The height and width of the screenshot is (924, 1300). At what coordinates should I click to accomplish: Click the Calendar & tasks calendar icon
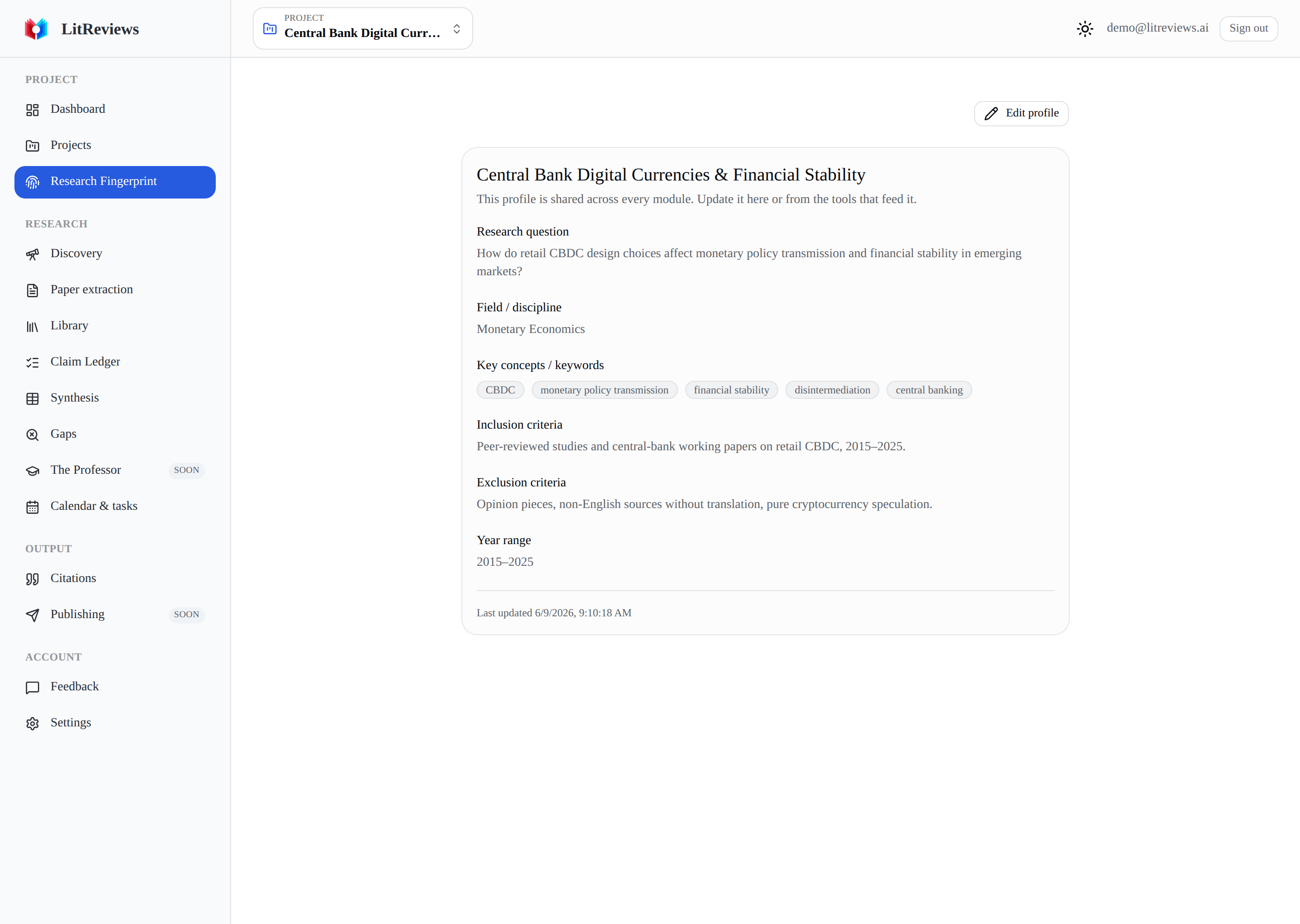pos(32,507)
